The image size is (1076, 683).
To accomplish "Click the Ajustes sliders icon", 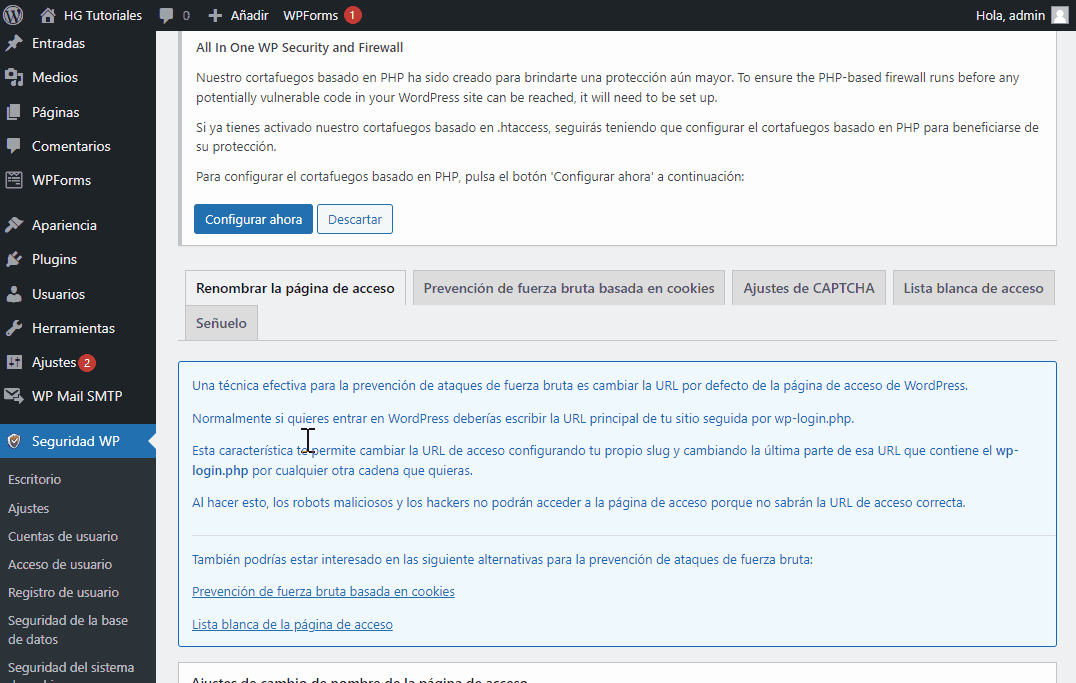I will [14, 362].
